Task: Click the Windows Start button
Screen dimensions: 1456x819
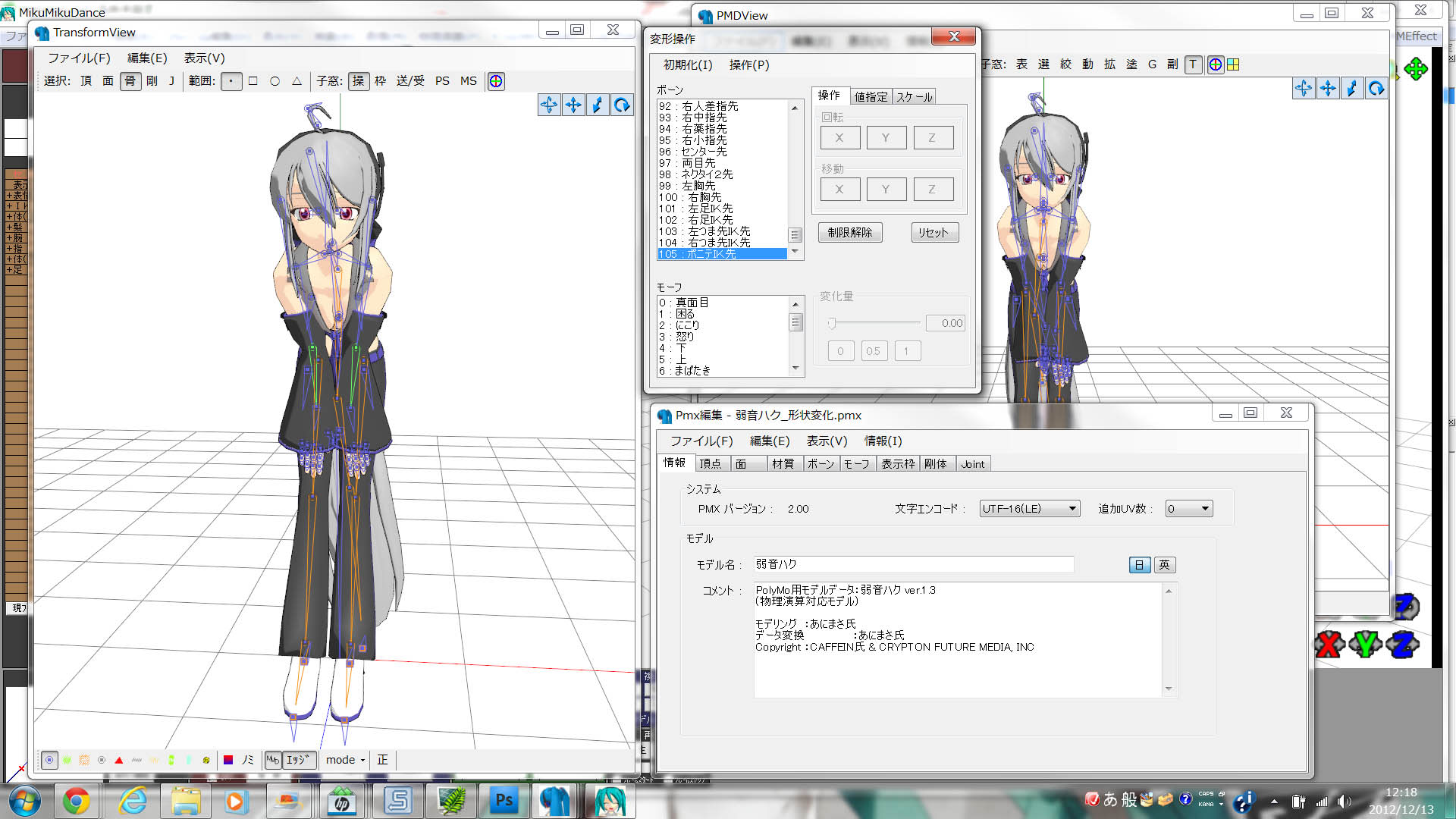Action: (x=25, y=801)
